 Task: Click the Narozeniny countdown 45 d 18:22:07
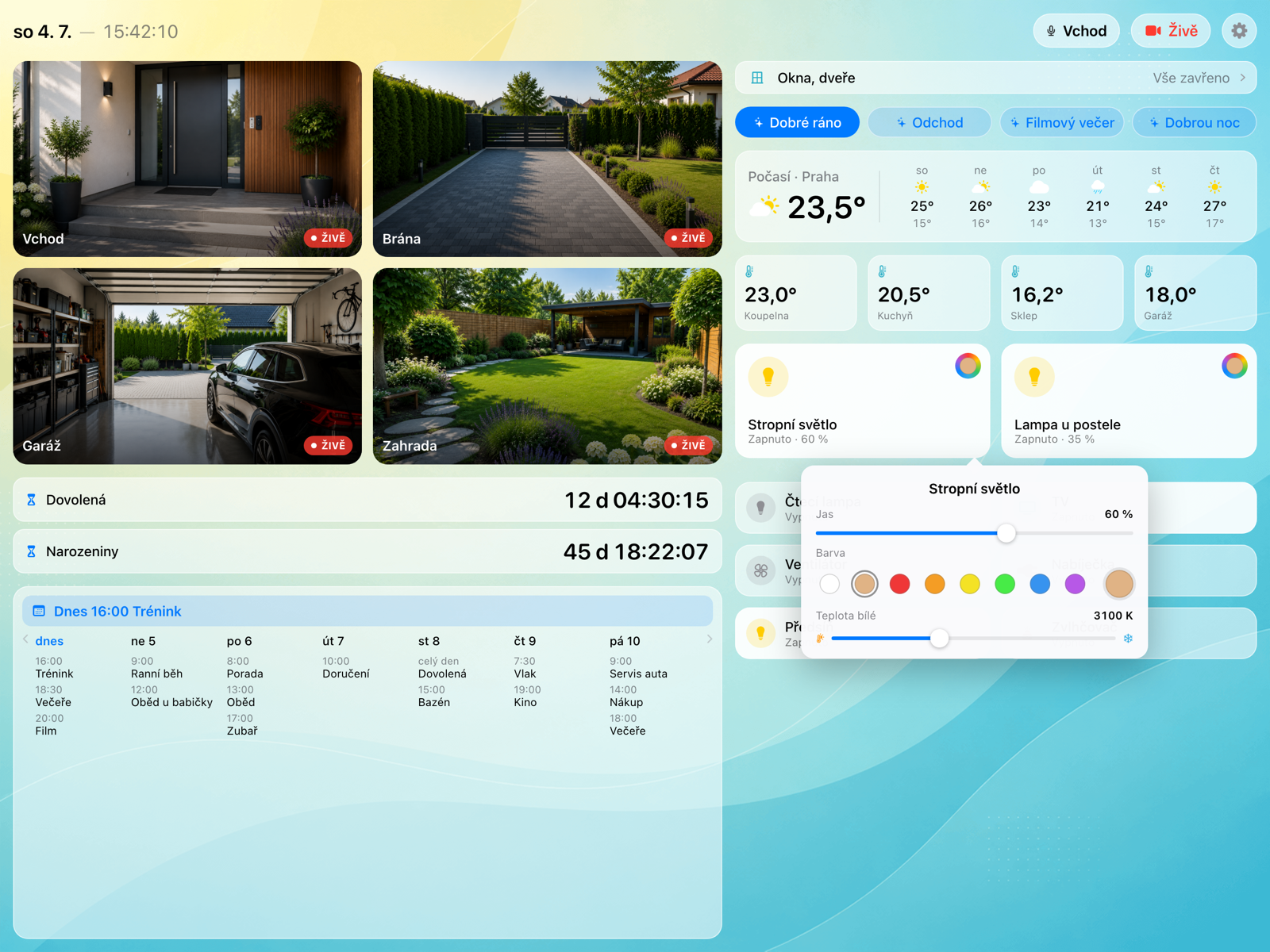click(x=636, y=551)
